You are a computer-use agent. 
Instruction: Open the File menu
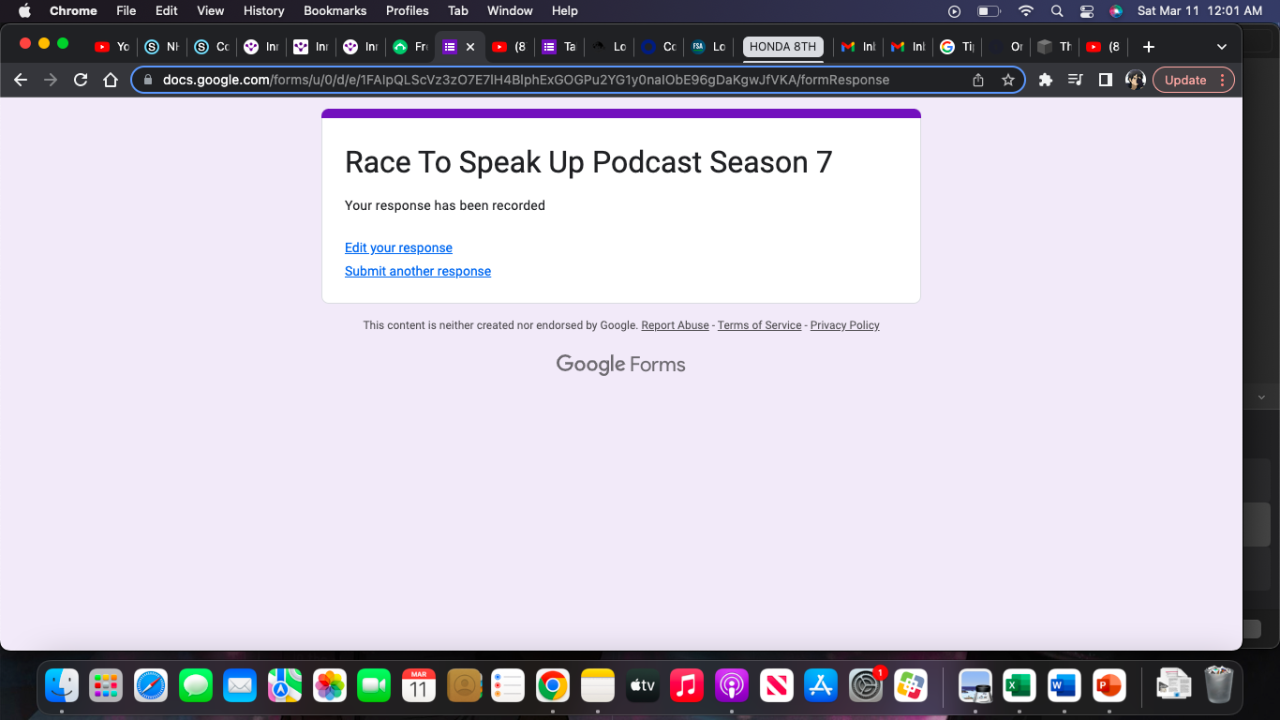click(126, 11)
